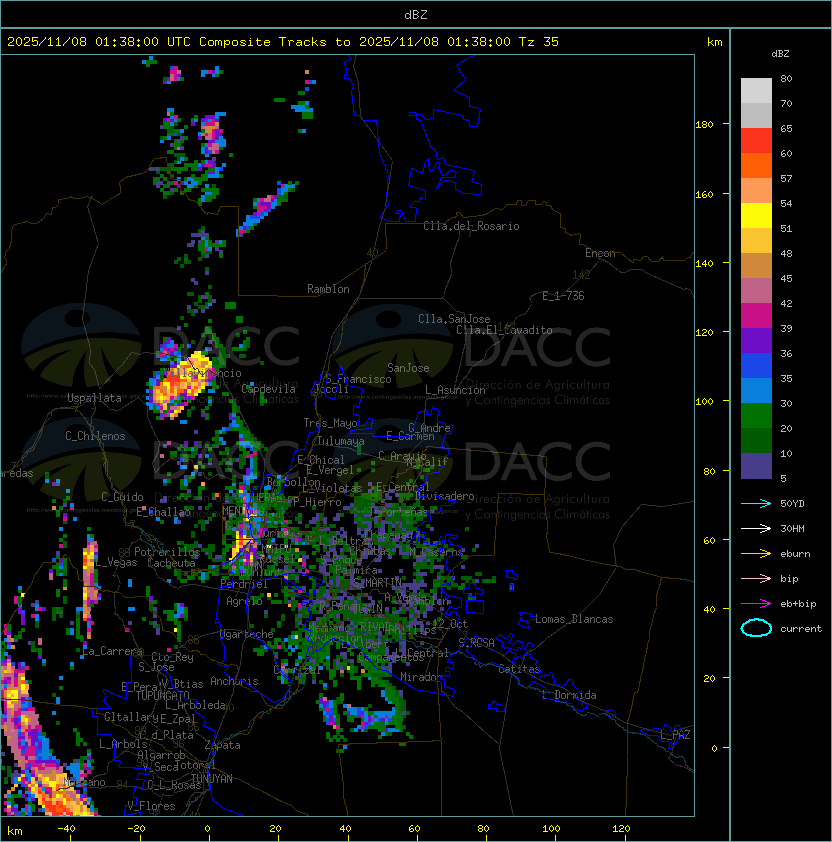Click the 'Lomas_Blancas' map label
832x842 pixels.
point(574,619)
